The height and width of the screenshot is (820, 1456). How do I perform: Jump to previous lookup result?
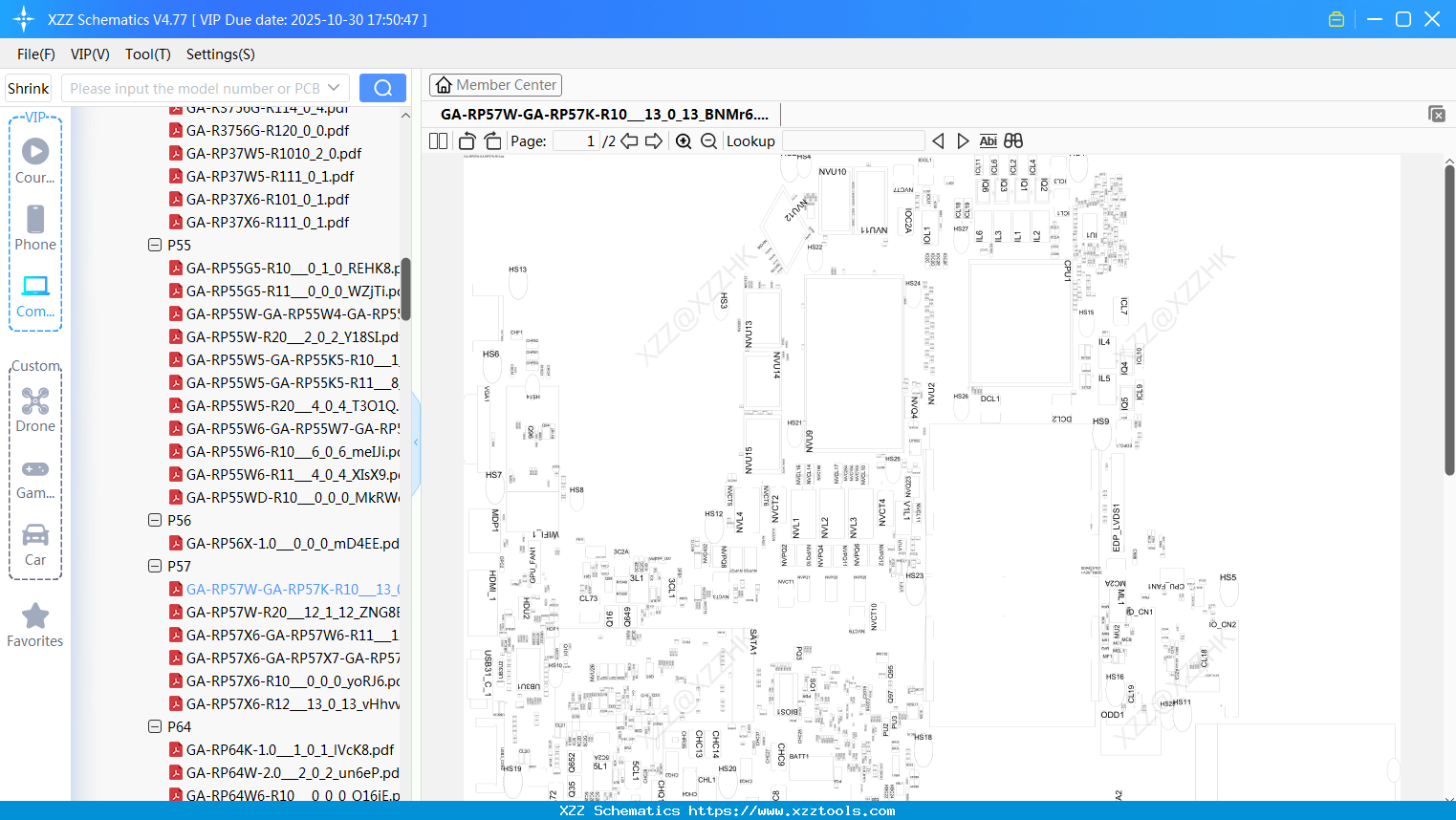pyautogui.click(x=938, y=140)
